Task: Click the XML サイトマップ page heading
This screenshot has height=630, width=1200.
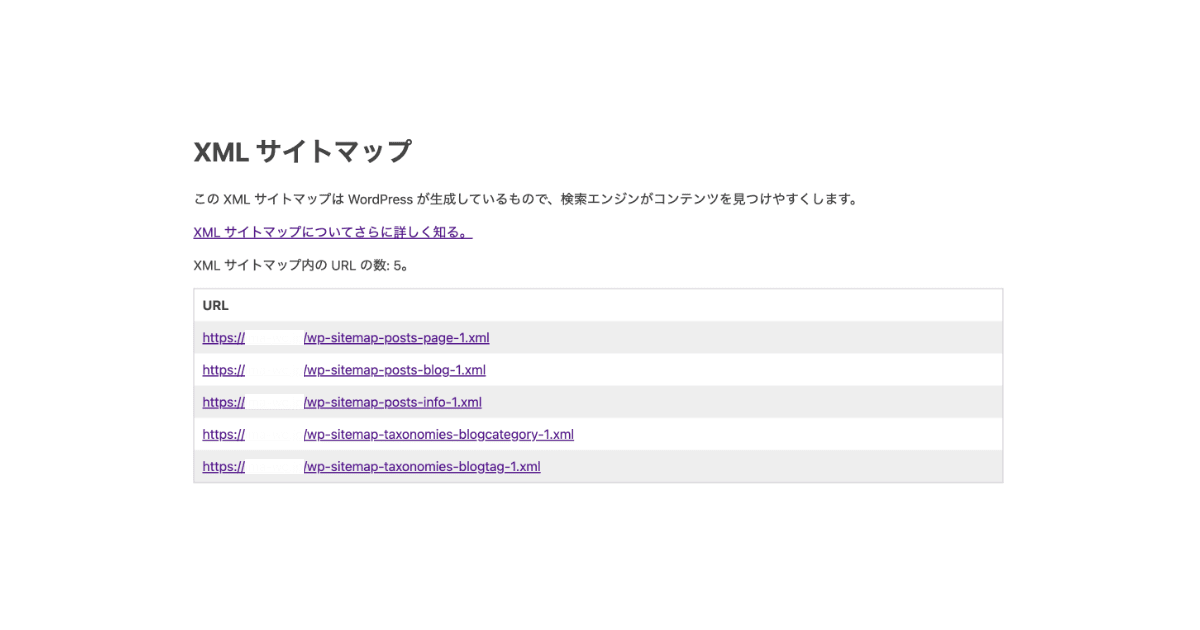Action: pos(302,151)
